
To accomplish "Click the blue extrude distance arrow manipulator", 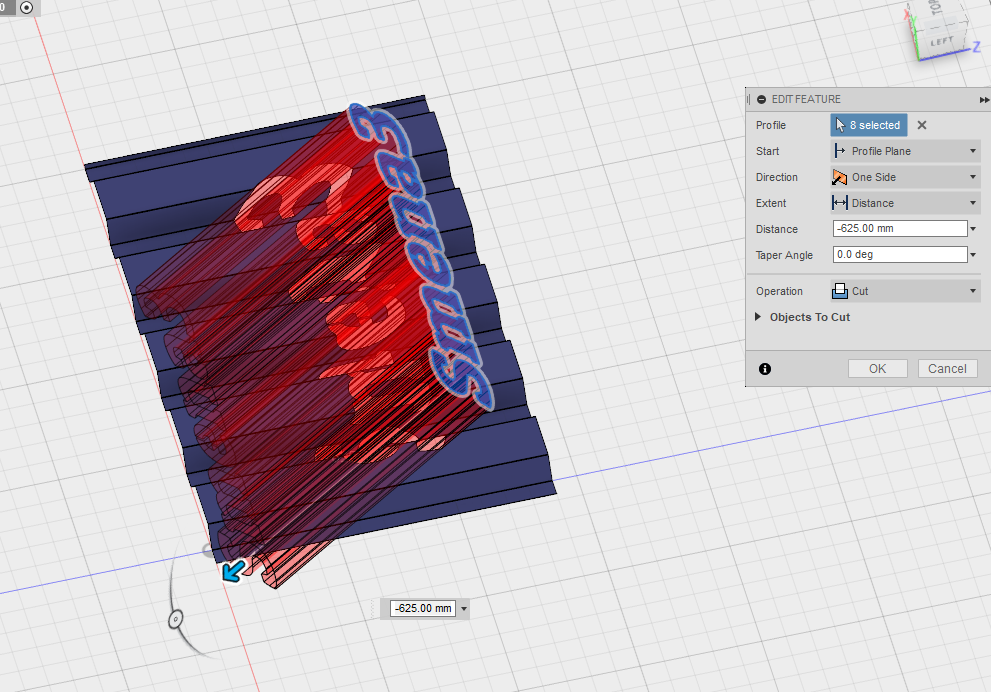I will point(234,571).
